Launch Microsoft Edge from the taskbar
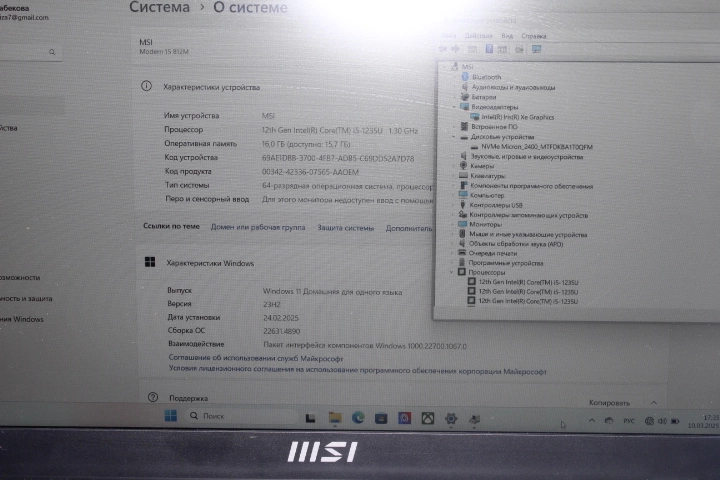 (358, 418)
